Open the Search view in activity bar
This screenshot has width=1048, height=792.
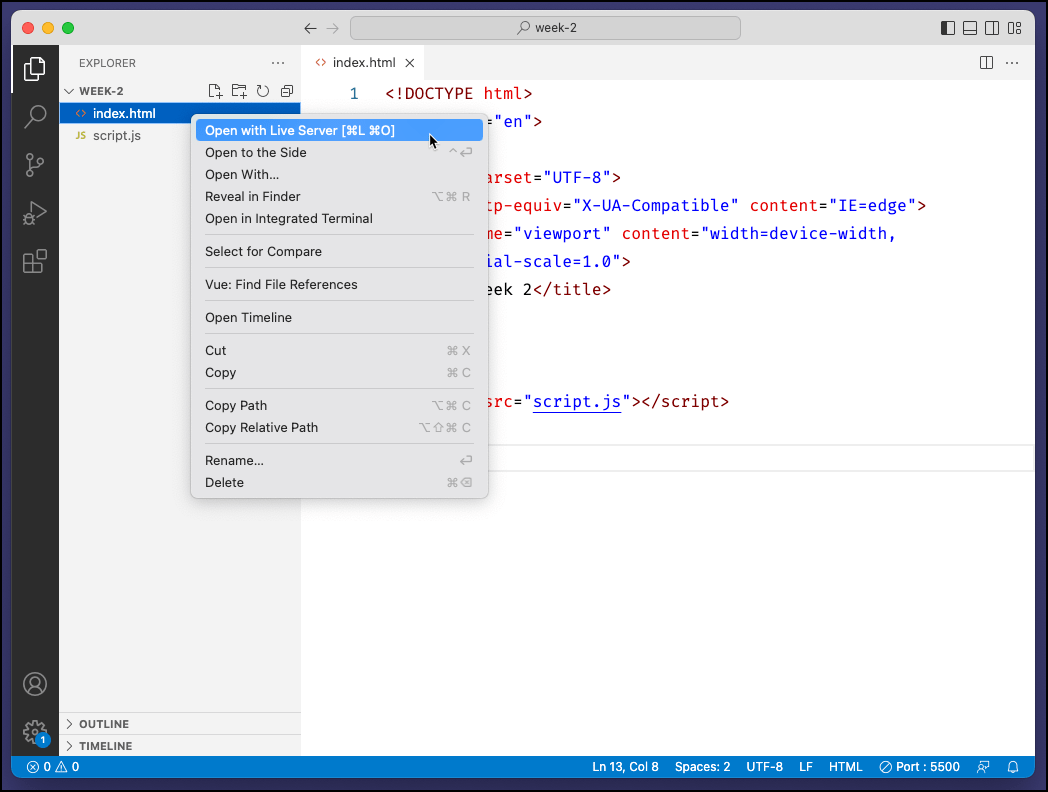(35, 117)
